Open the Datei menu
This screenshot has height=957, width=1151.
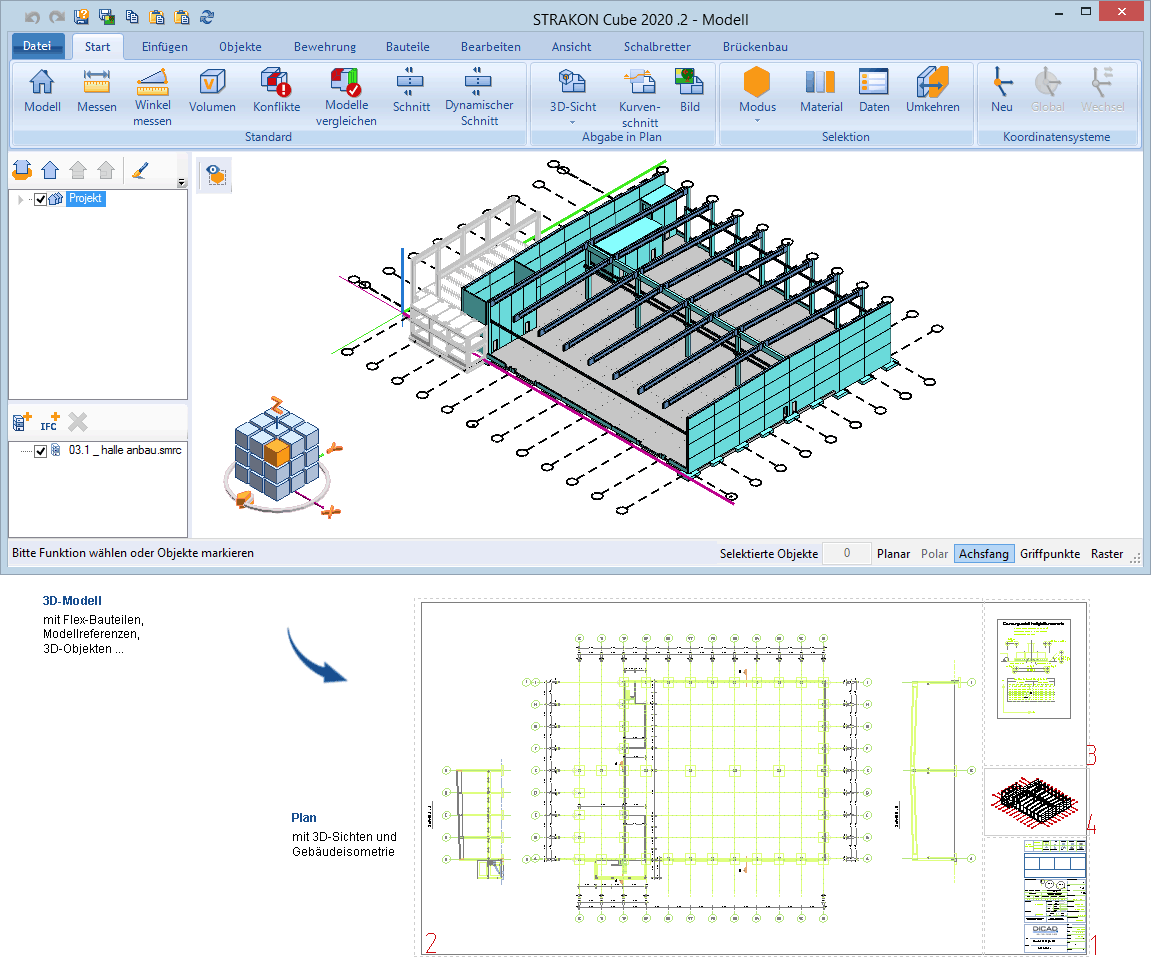click(x=37, y=46)
